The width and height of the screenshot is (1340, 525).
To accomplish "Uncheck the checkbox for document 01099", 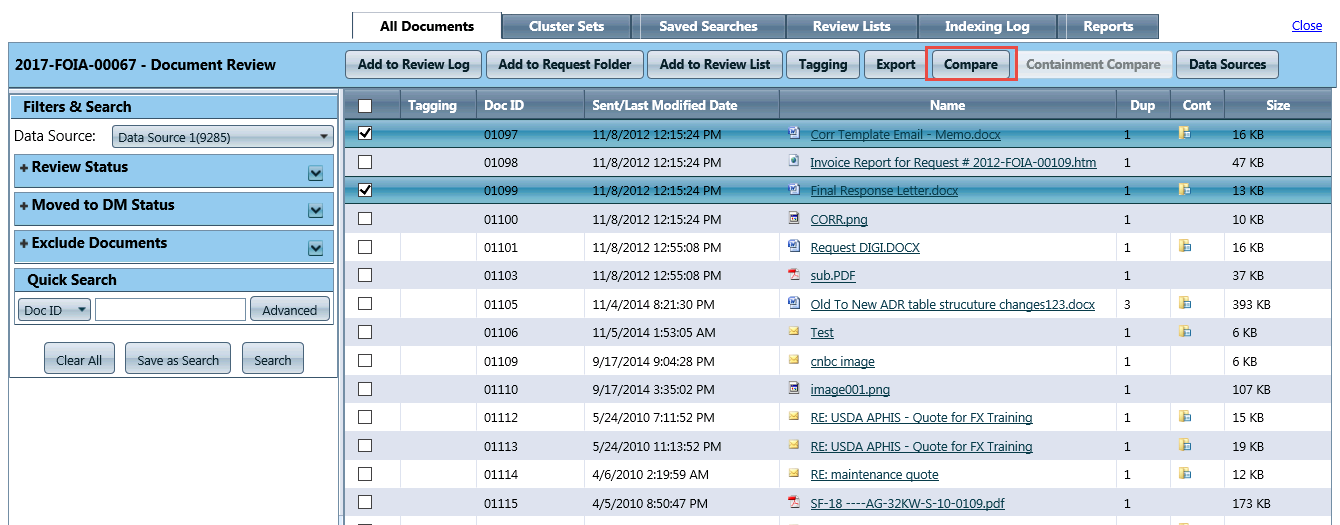I will point(365,190).
